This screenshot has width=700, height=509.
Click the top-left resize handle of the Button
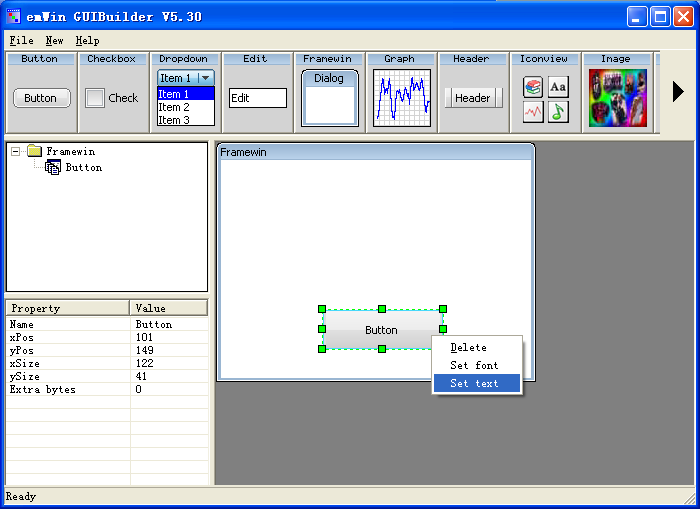click(322, 309)
